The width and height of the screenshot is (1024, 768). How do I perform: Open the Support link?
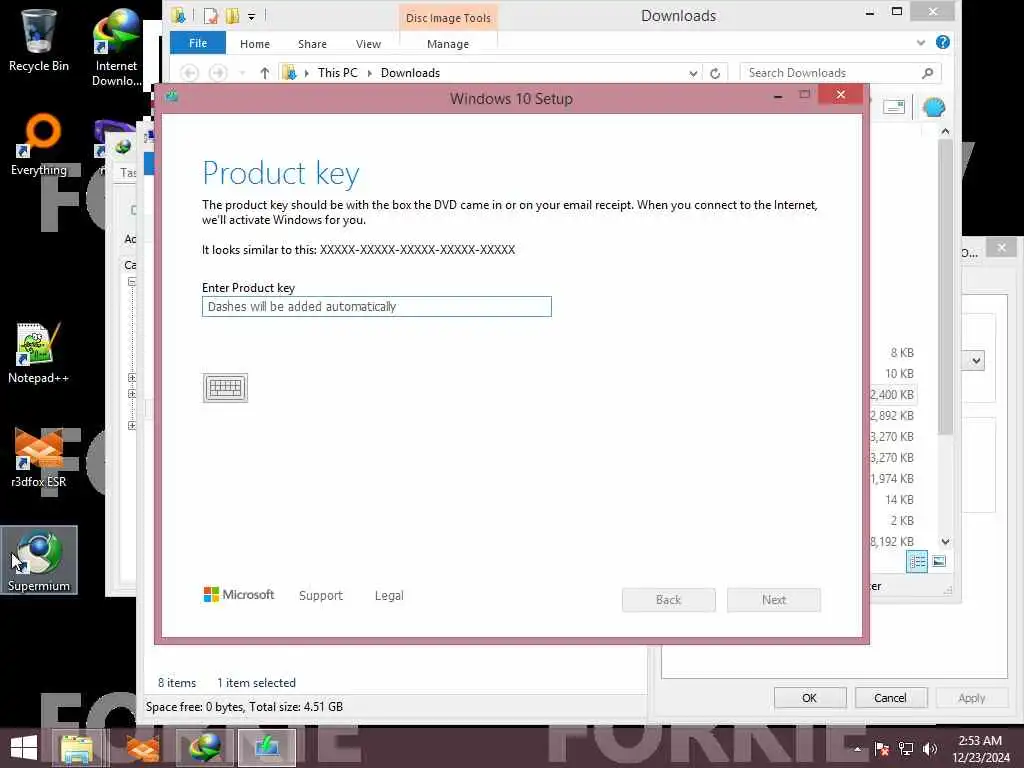[321, 596]
